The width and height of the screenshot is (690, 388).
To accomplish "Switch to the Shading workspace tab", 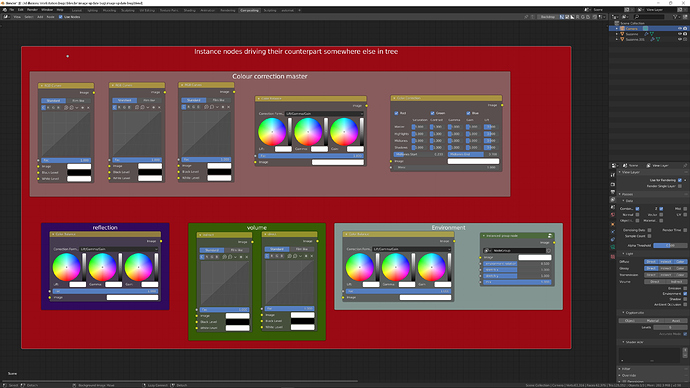I will pyautogui.click(x=190, y=10).
